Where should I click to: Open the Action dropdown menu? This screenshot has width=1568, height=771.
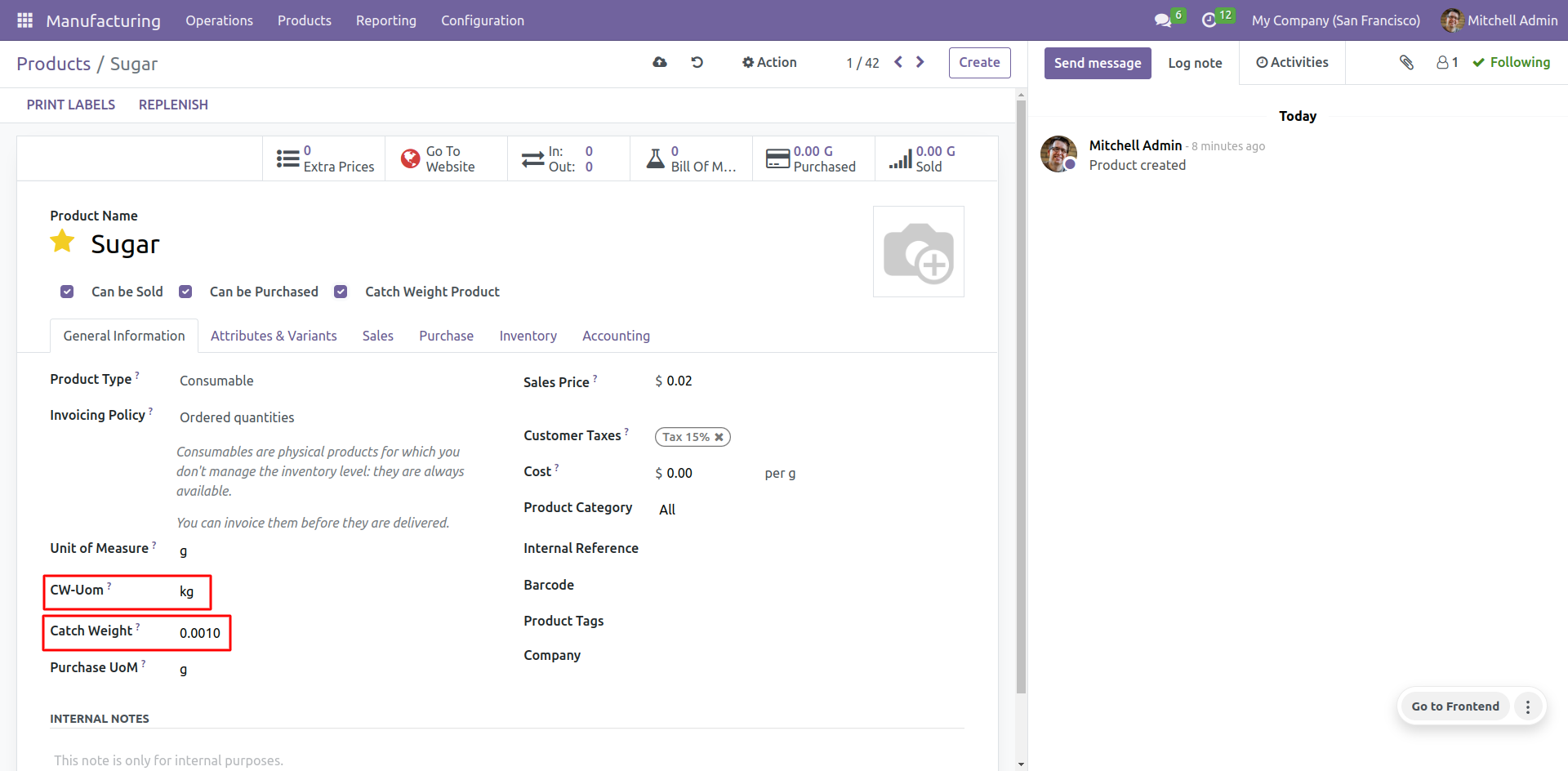coord(768,62)
